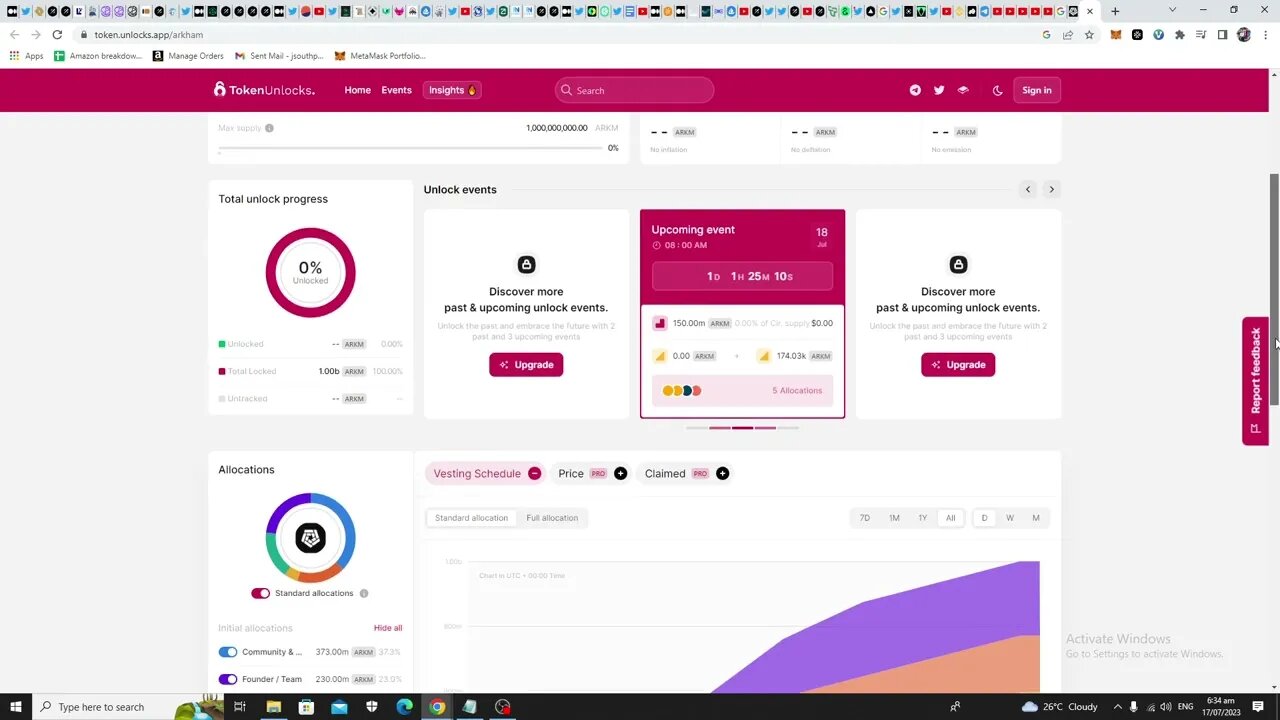Click Standard allocations info icon
The width and height of the screenshot is (1280, 720).
pos(364,593)
